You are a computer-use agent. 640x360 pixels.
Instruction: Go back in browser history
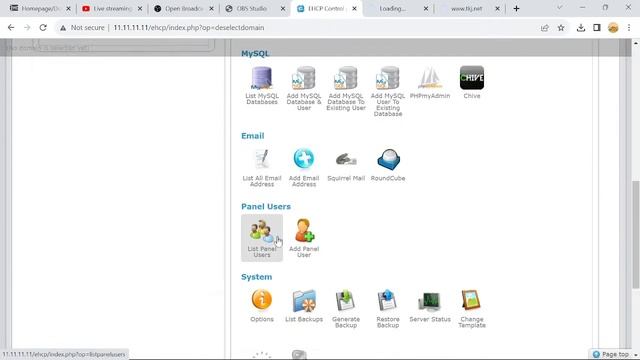point(11,28)
